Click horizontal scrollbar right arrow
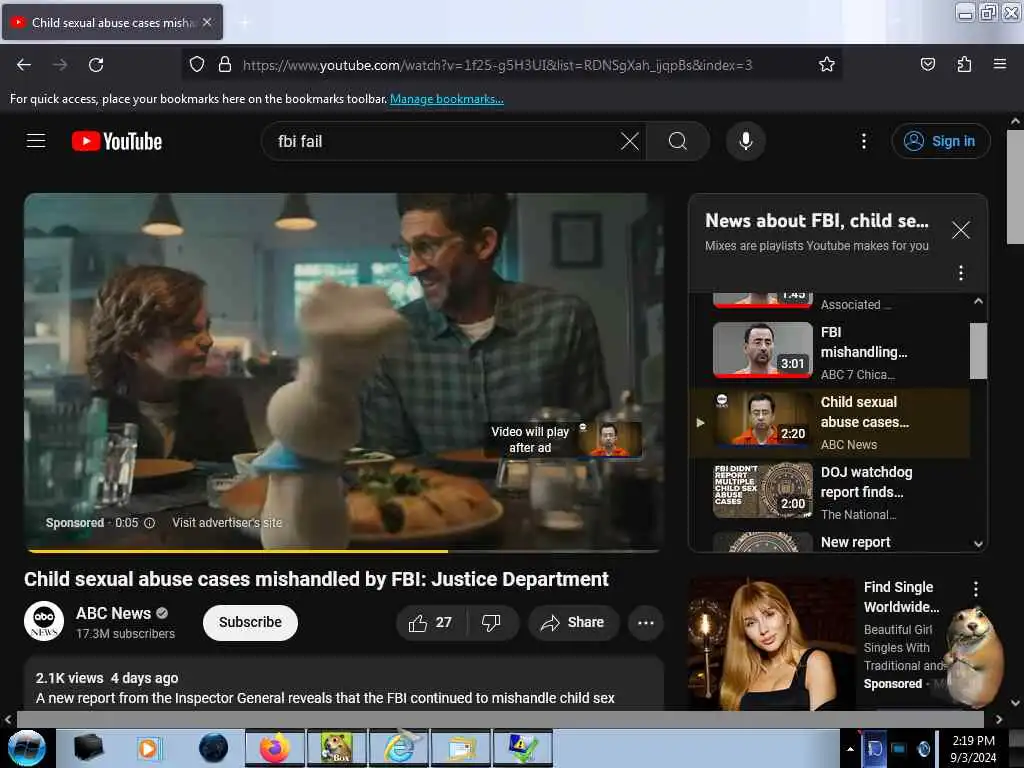Image resolution: width=1024 pixels, height=768 pixels. click(x=999, y=719)
